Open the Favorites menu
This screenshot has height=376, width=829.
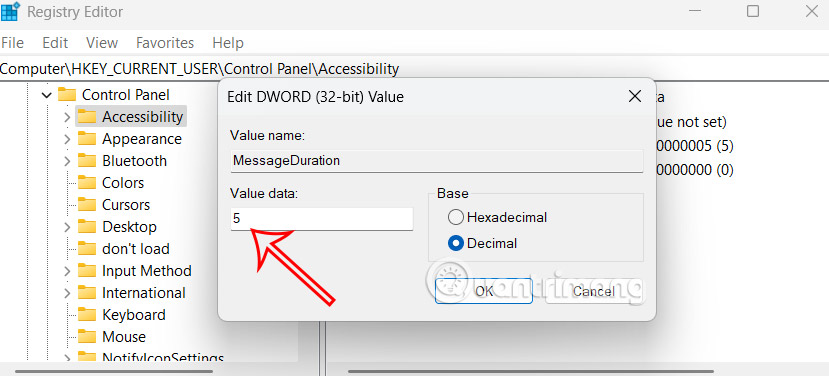165,43
